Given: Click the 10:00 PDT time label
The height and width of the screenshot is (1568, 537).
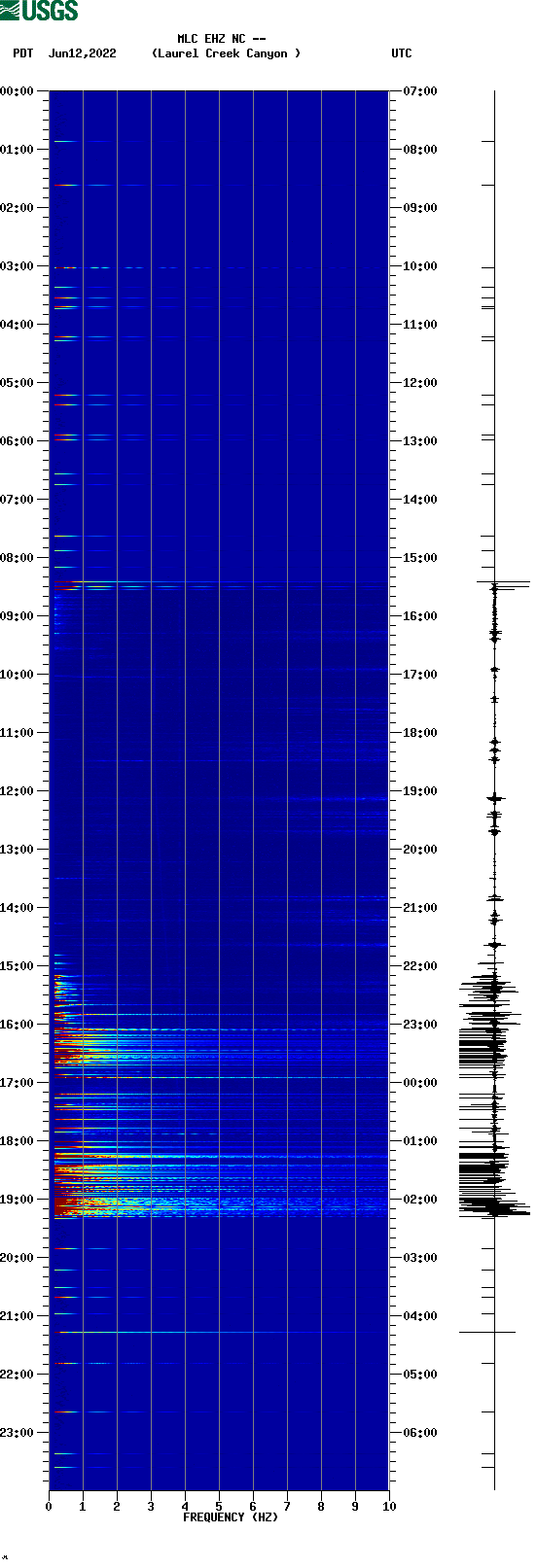Looking at the screenshot, I should pyautogui.click(x=18, y=675).
